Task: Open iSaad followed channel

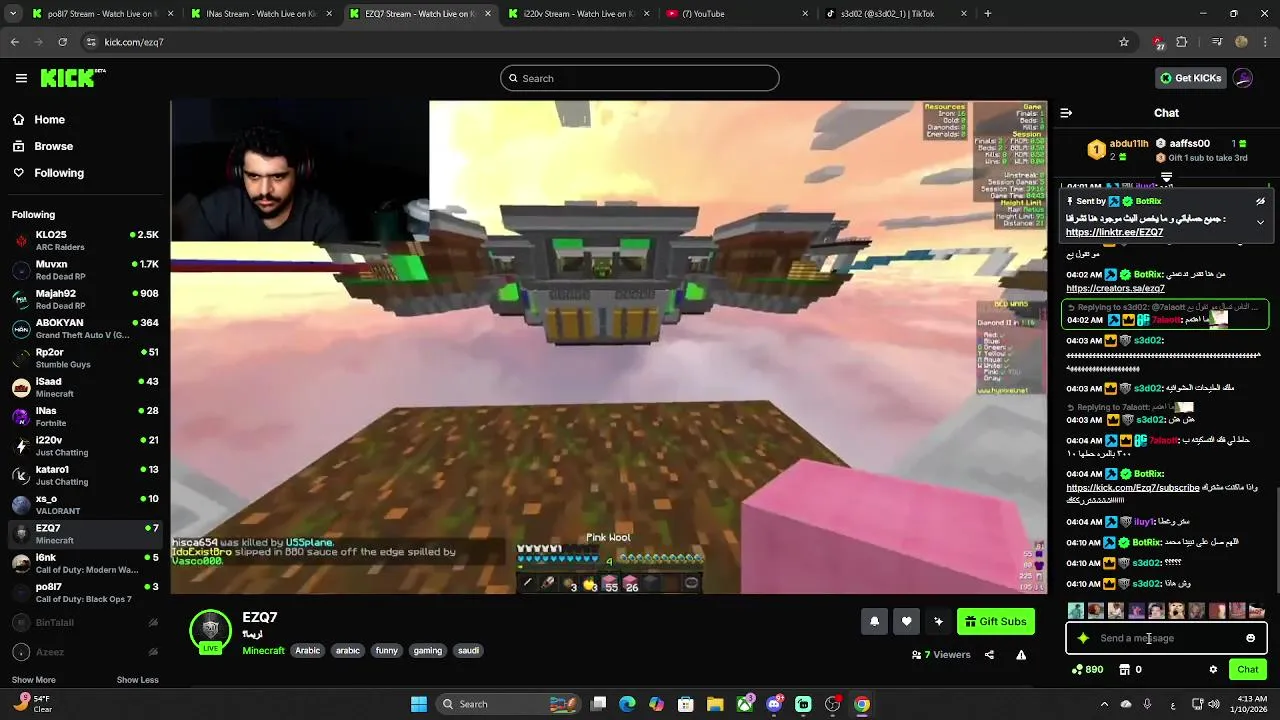Action: coord(85,387)
